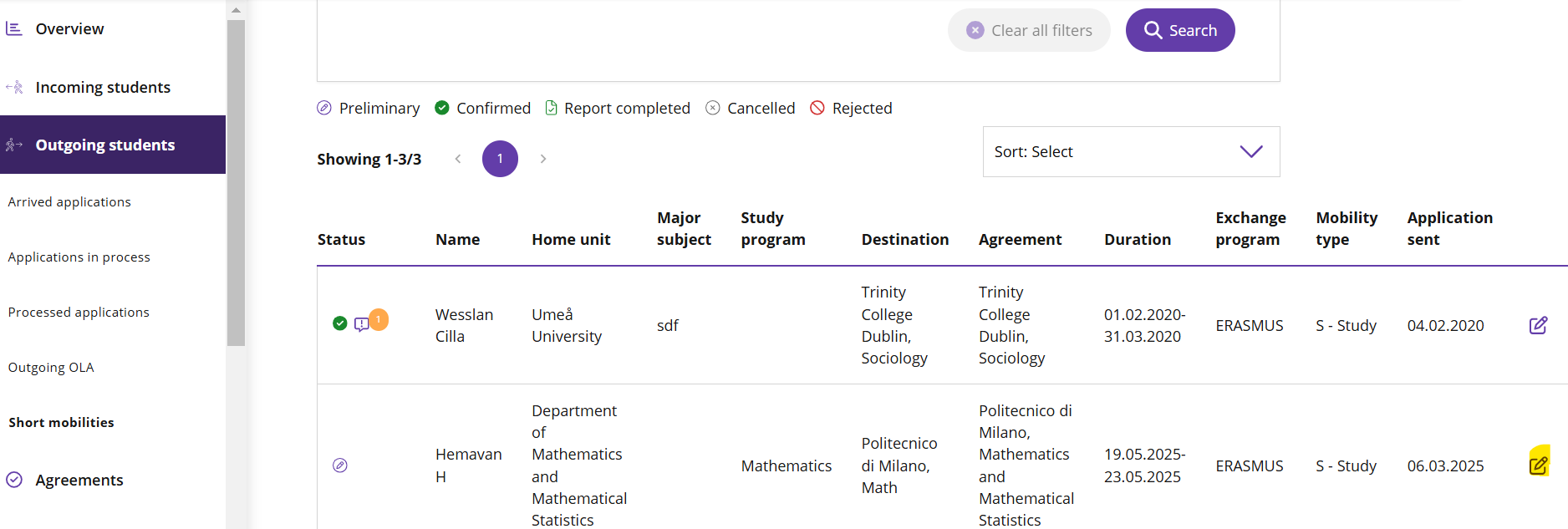Click the Showing 1-3/3 text
1568x529 pixels.
coord(369,160)
